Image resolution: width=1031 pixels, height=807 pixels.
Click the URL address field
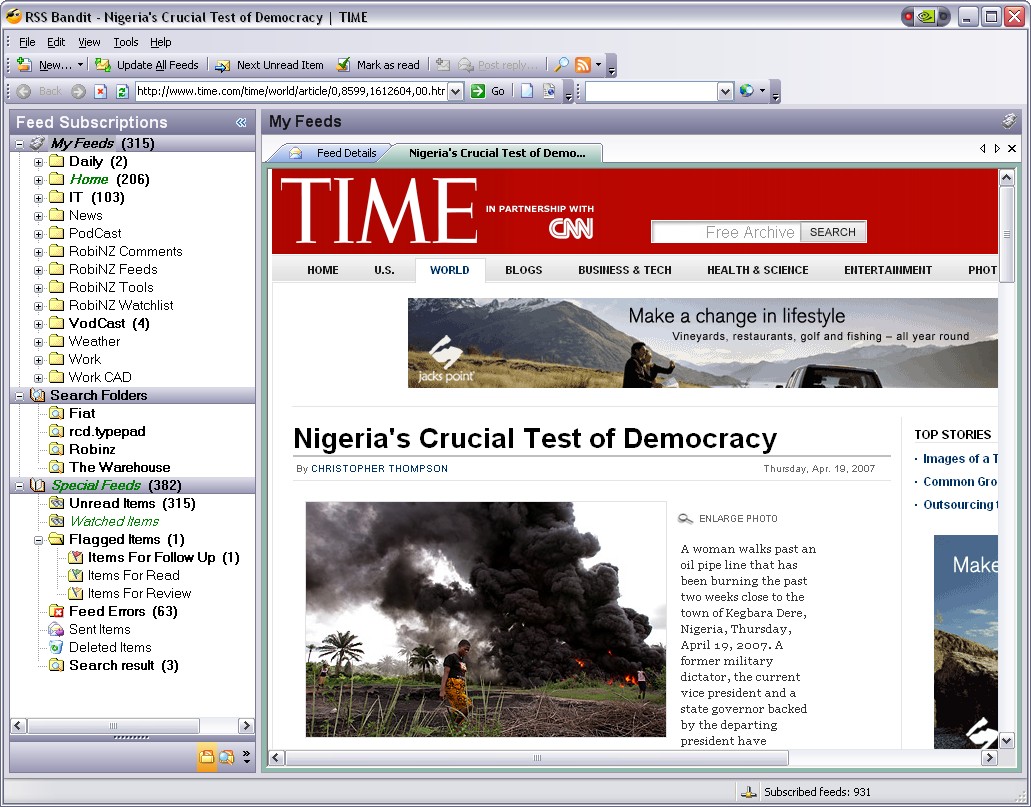click(291, 91)
